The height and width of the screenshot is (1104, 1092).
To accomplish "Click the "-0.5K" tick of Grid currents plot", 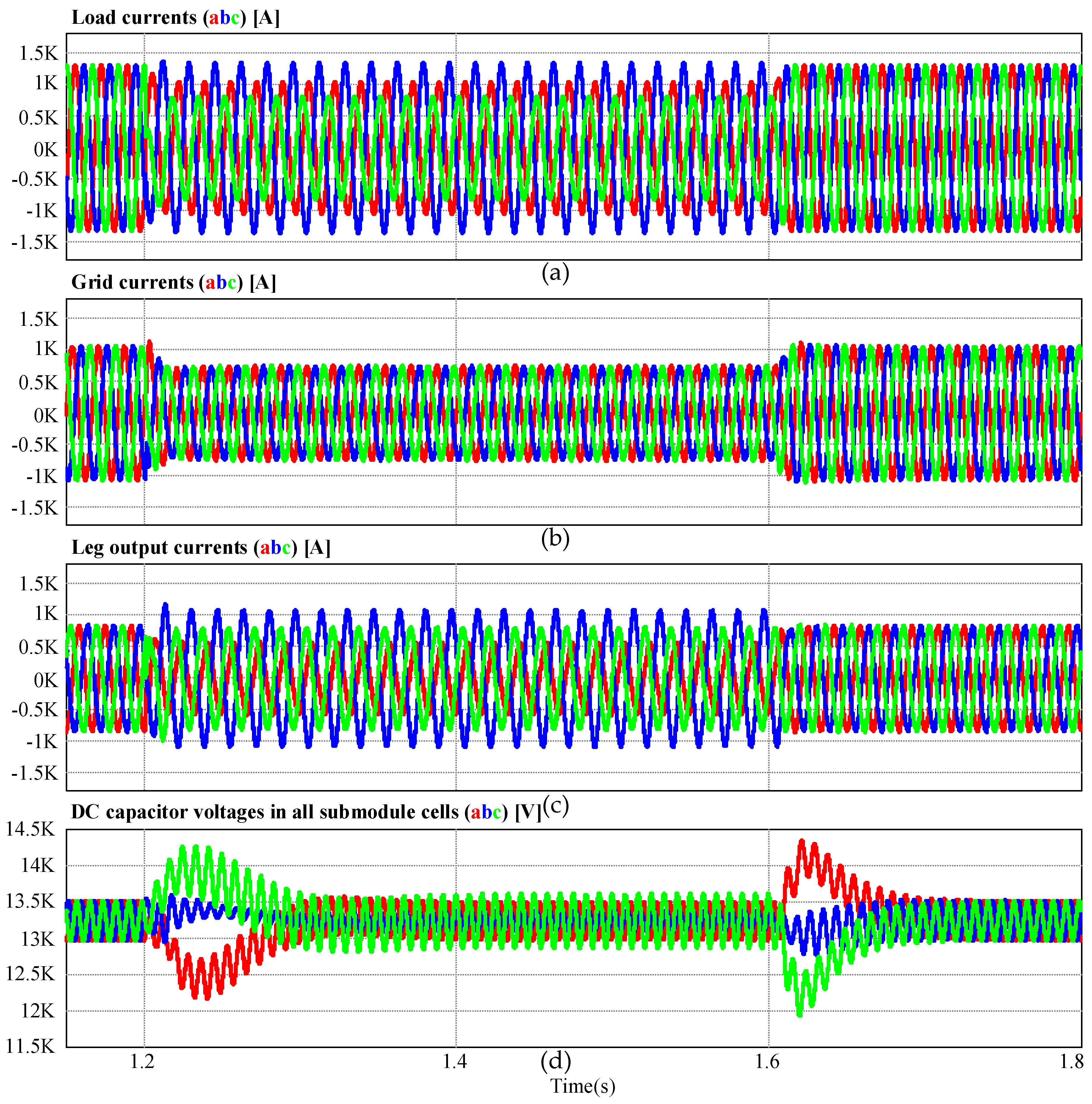I will [35, 445].
